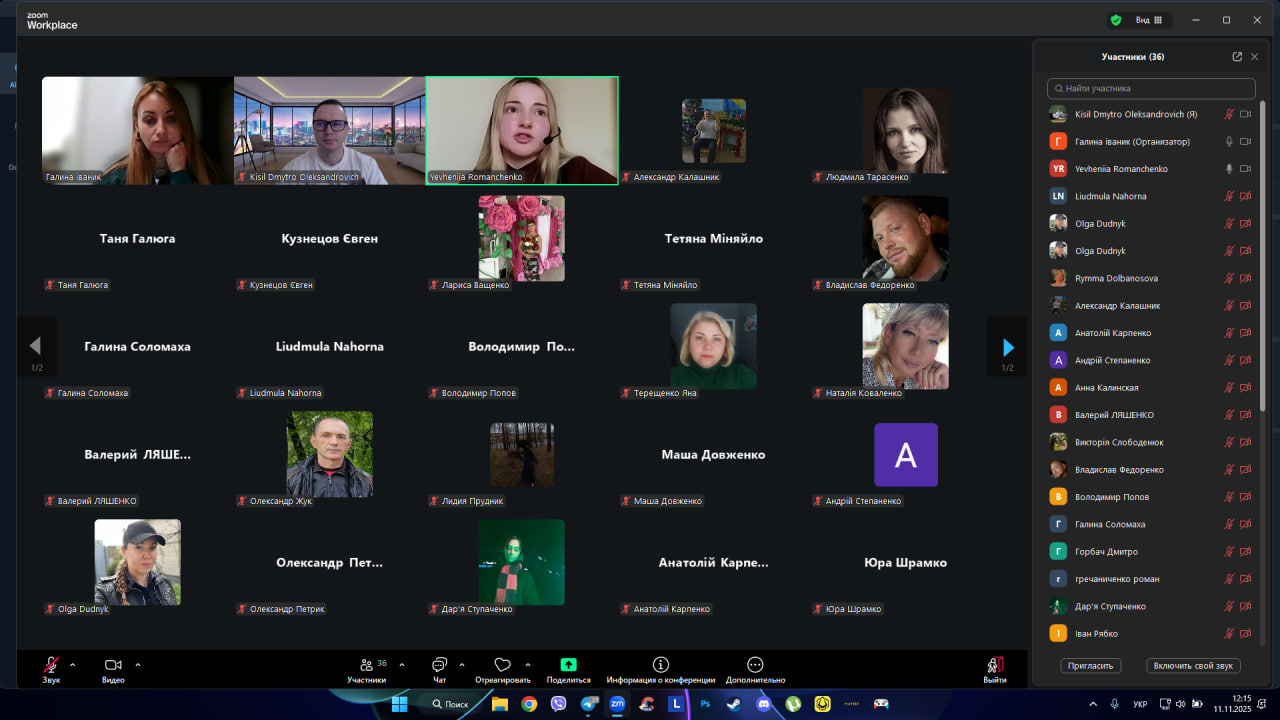Expand the arrow next to Participants
The height and width of the screenshot is (720, 1280).
(x=402, y=664)
